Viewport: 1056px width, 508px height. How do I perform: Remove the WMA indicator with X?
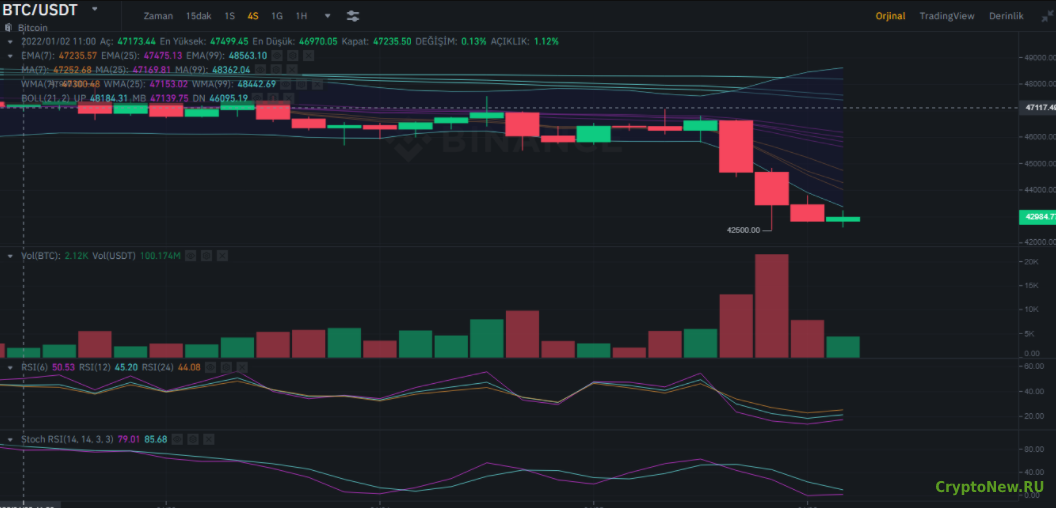316,84
